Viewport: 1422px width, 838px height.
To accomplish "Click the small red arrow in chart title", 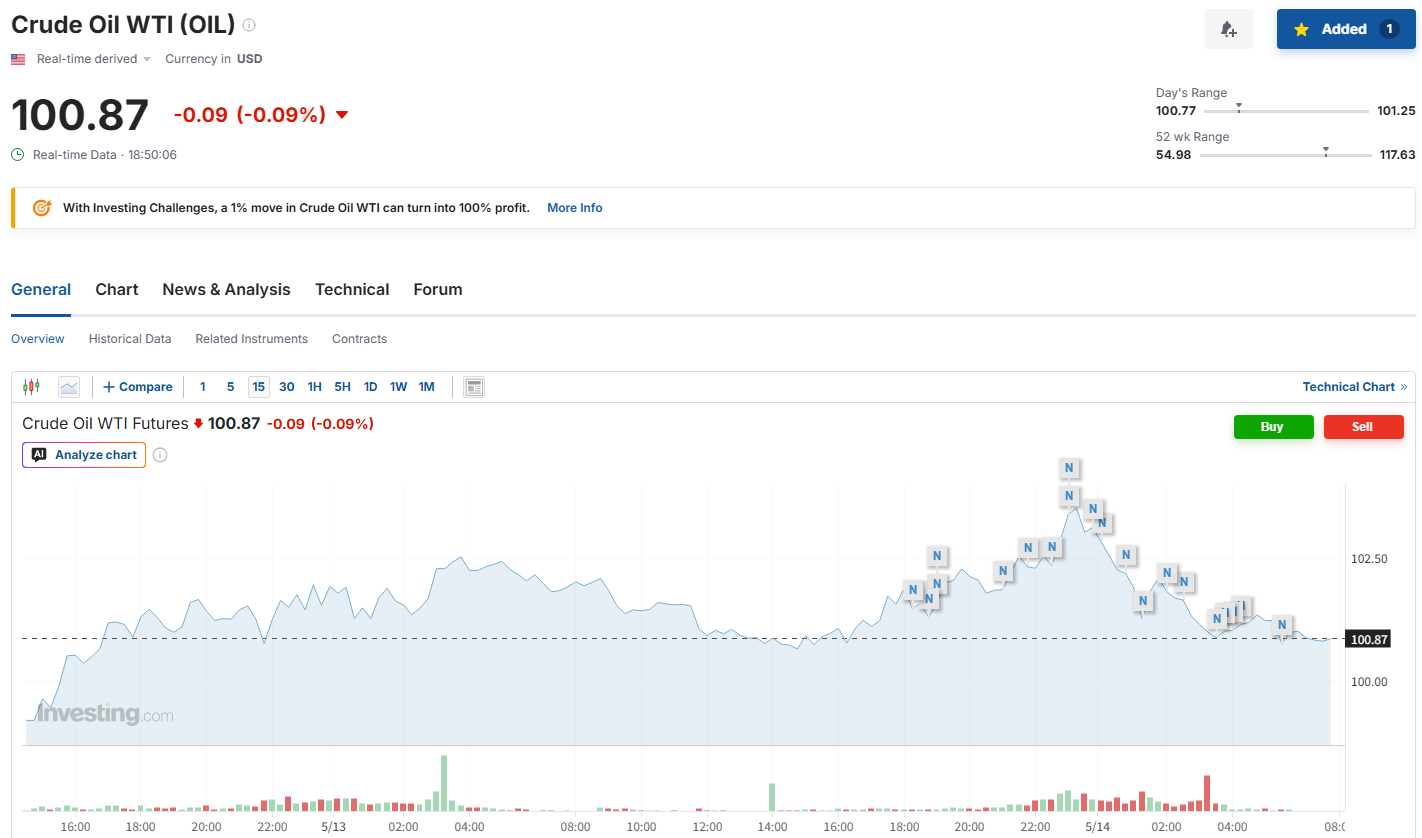I will (x=198, y=424).
